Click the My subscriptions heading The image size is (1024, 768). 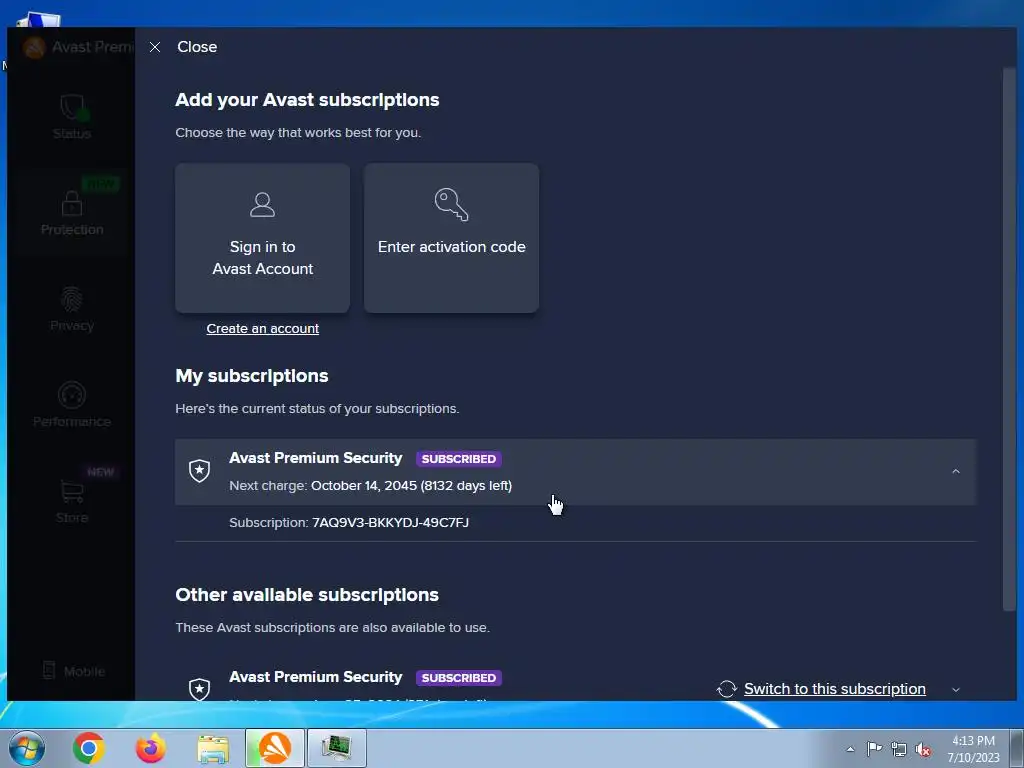[251, 376]
